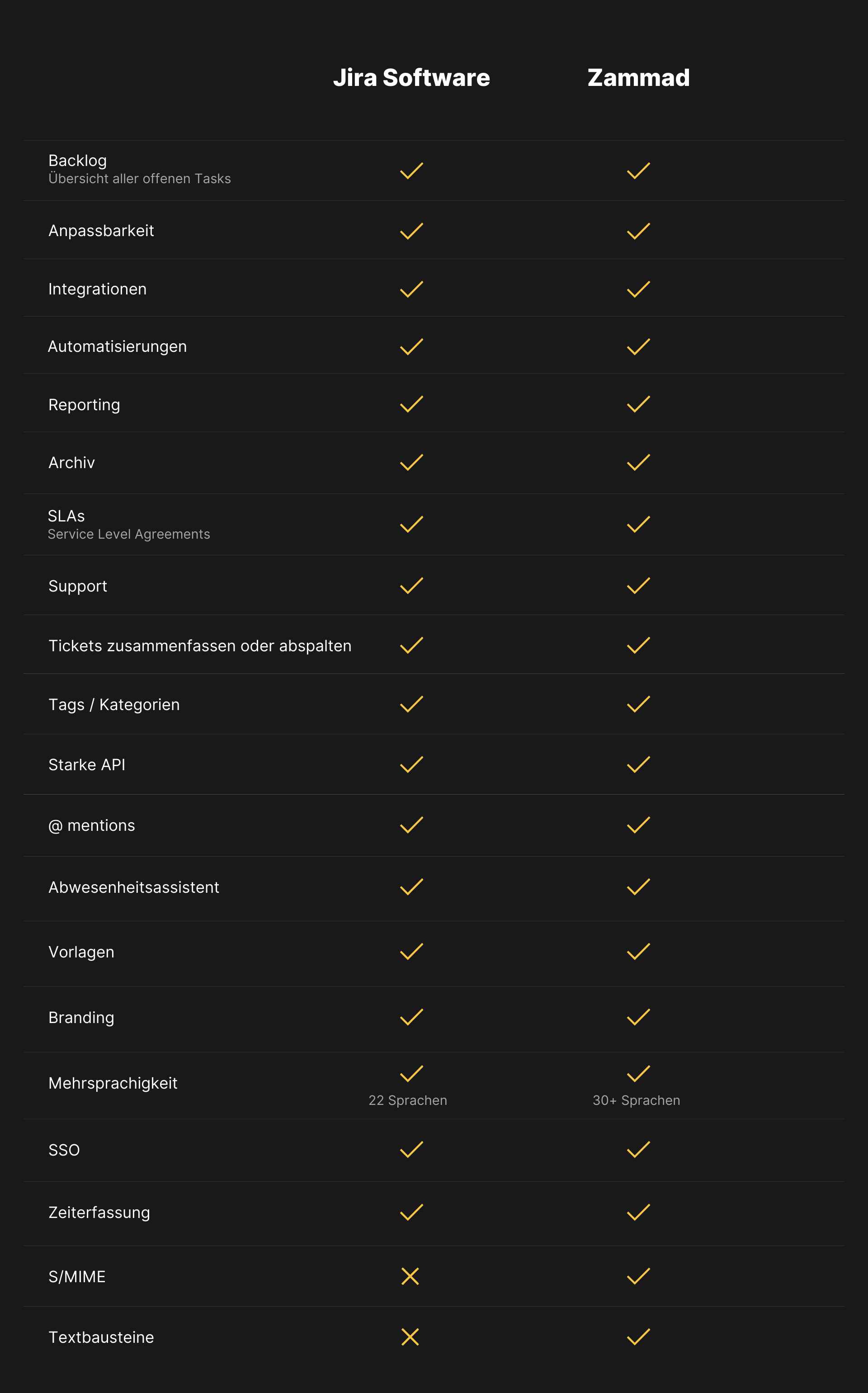The height and width of the screenshot is (1393, 868).
Task: Click Zammad's Archiv checkmark
Action: 638,462
